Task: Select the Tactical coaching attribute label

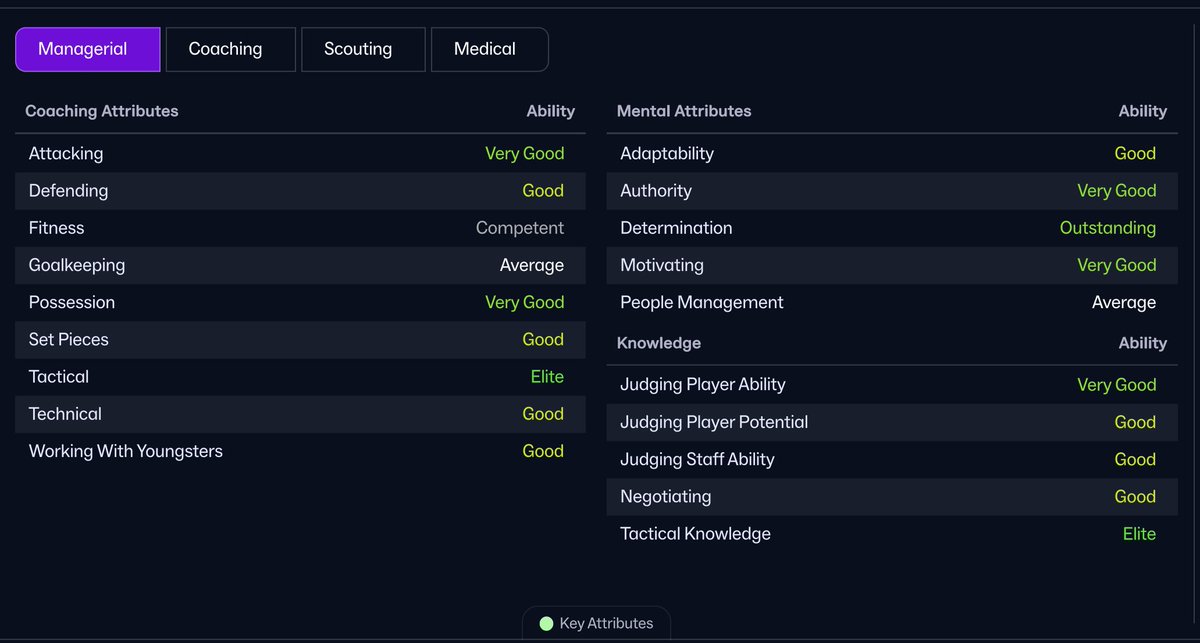Action: pos(59,377)
